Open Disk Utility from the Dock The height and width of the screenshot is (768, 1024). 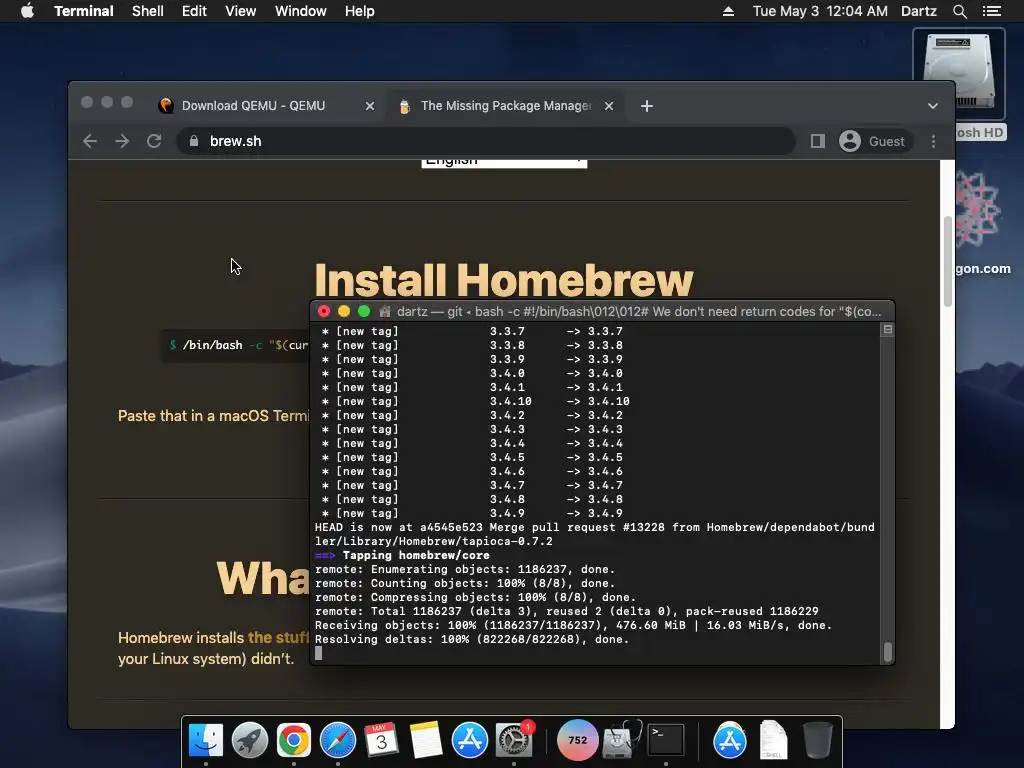(x=621, y=740)
